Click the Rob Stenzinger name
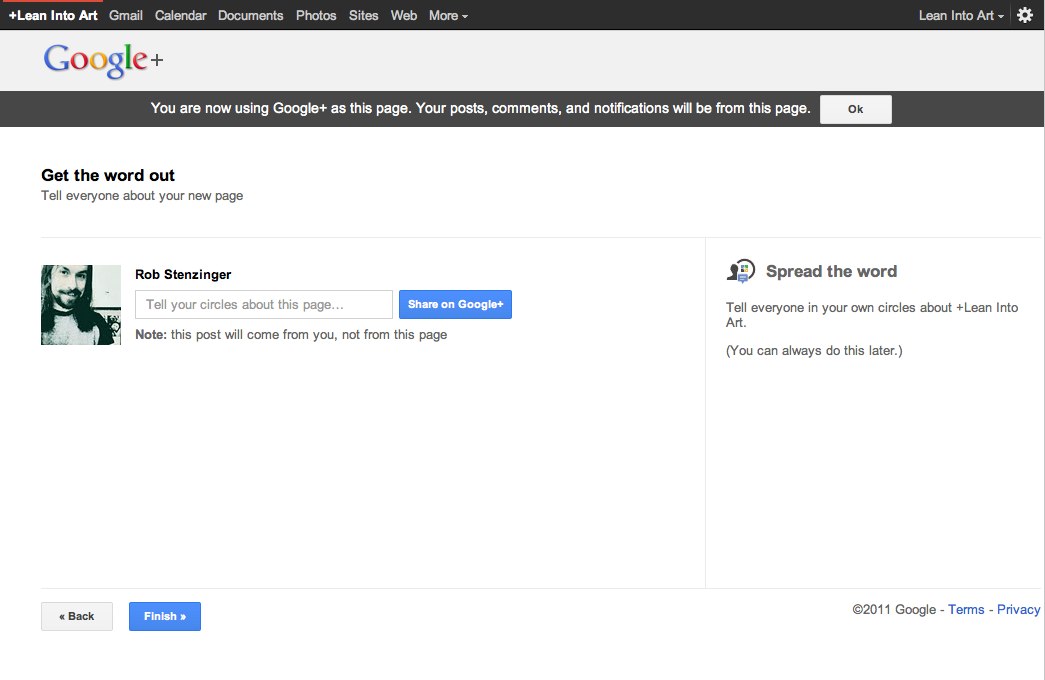This screenshot has width=1045, height=680. 183,275
